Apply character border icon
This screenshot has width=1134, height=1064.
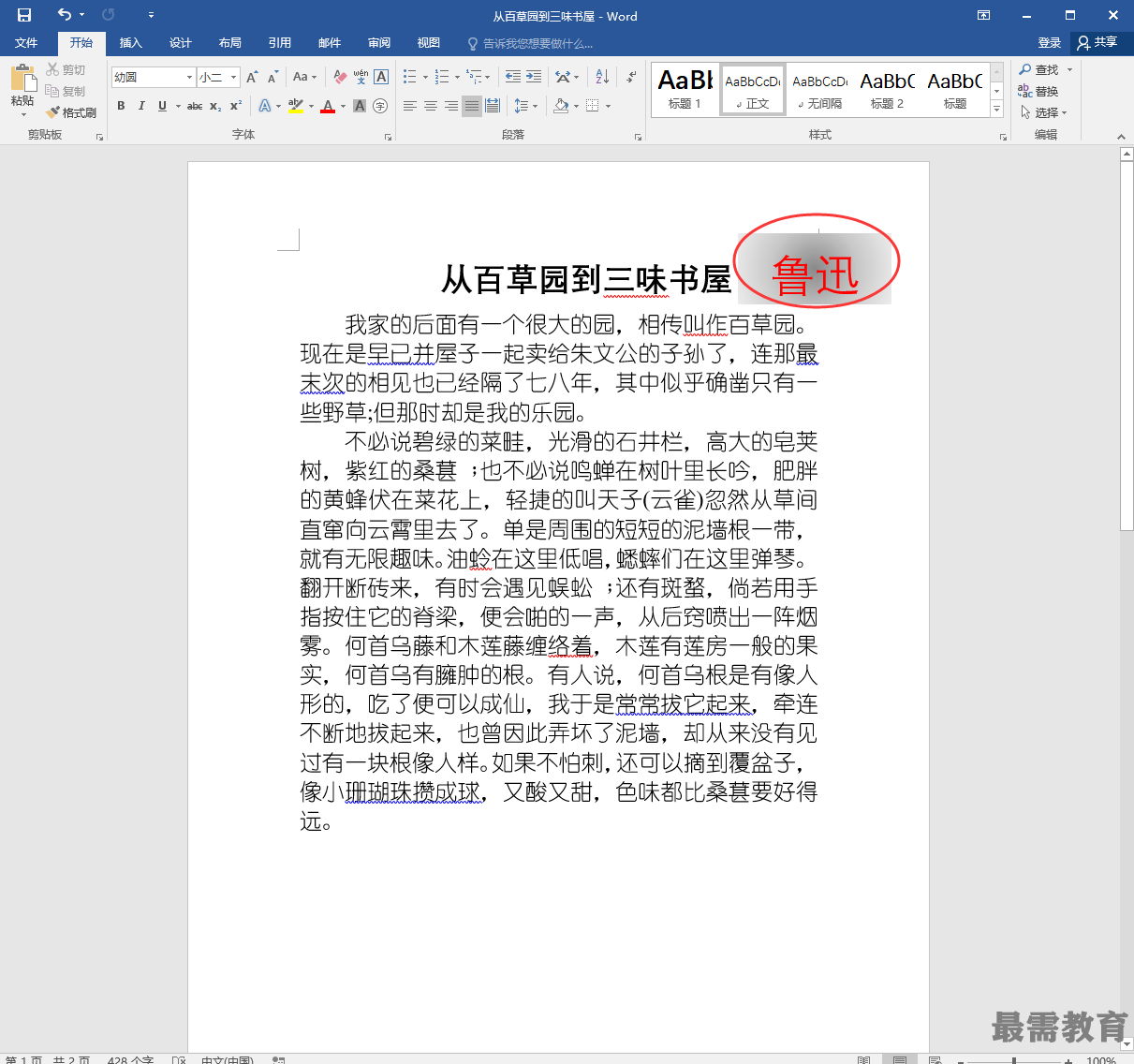pos(381,77)
